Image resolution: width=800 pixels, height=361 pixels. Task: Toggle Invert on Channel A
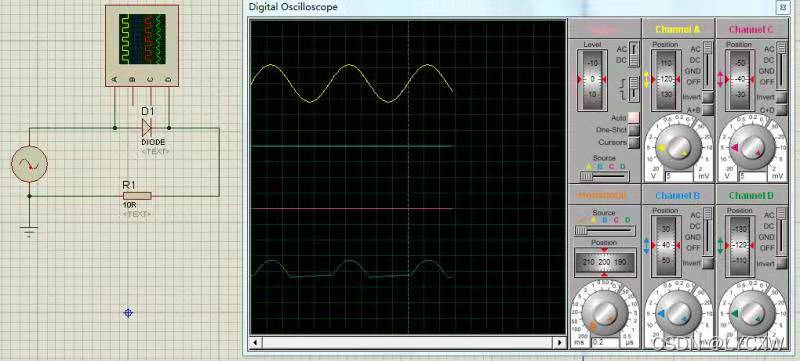click(x=707, y=97)
